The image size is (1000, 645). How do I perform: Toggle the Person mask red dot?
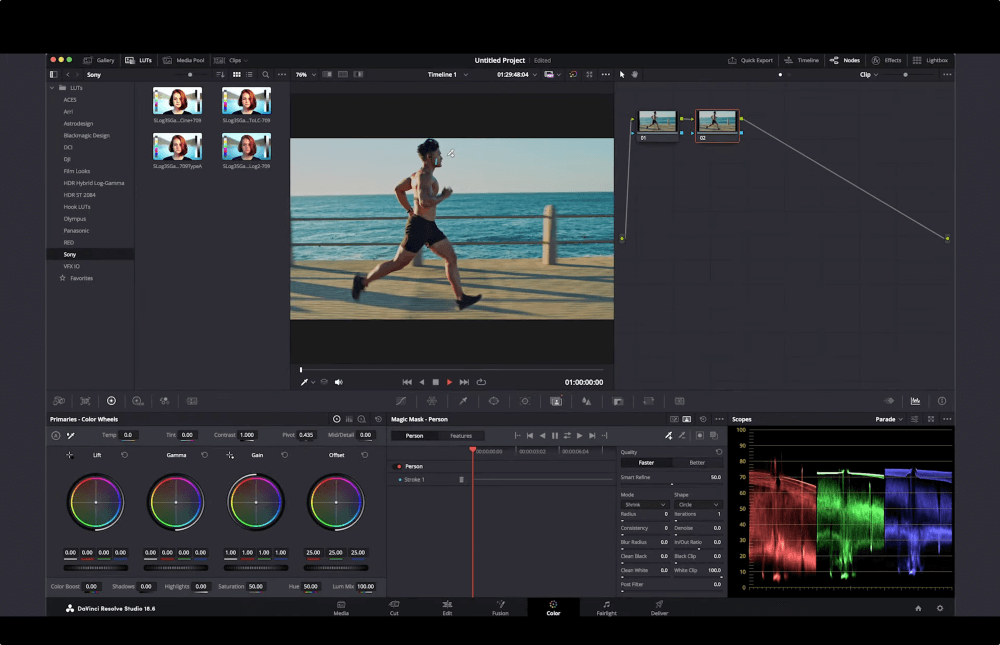[399, 466]
